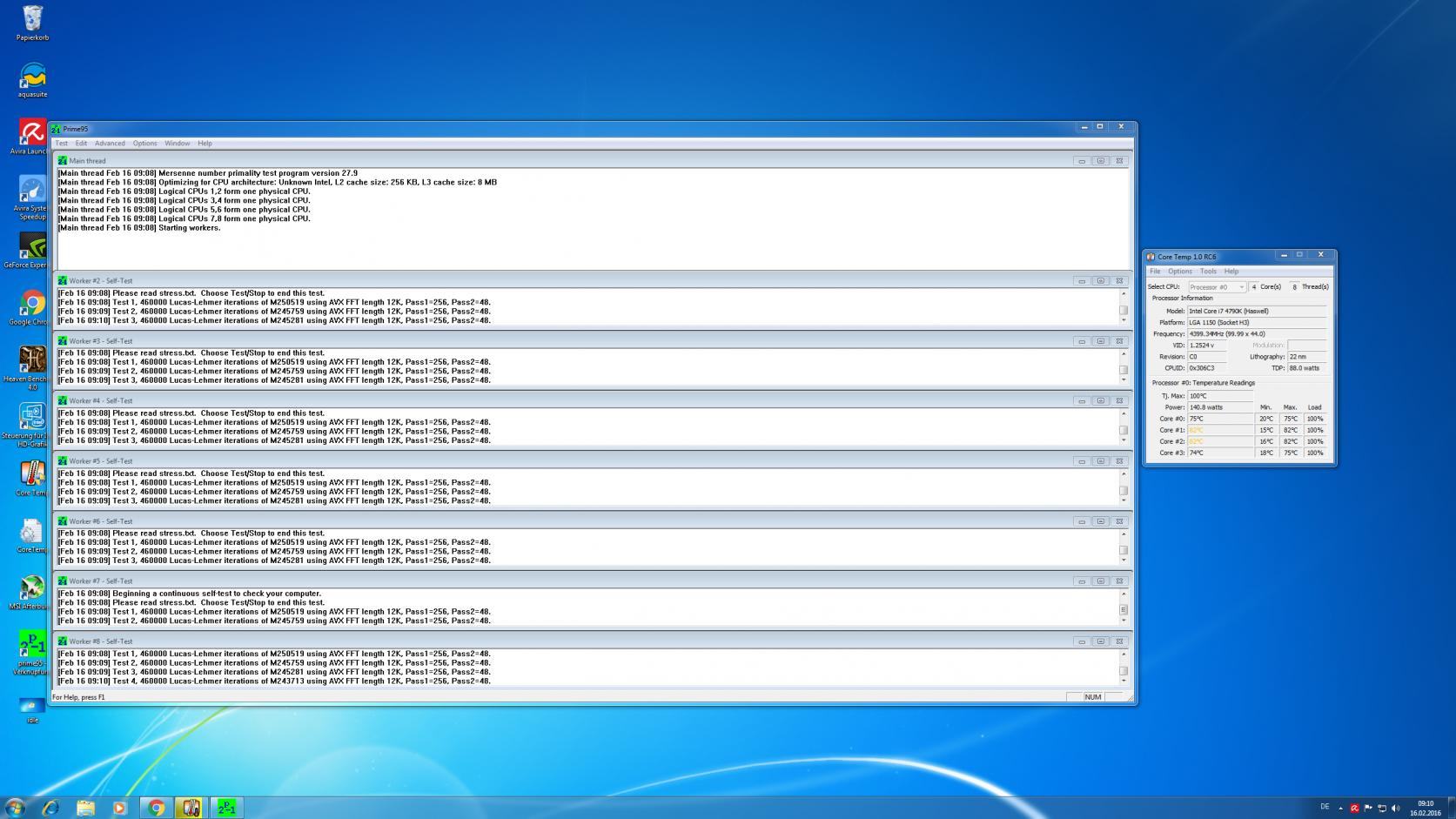The image size is (1456, 819).
Task: Open the Window menu in Prime95
Action: [177, 144]
